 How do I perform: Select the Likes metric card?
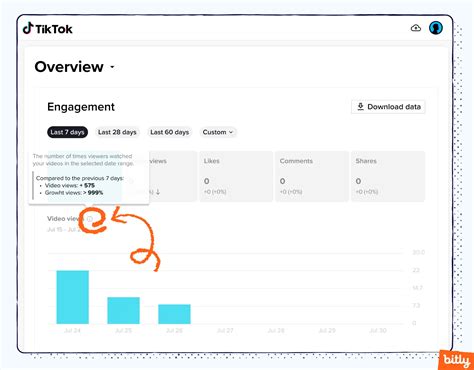point(236,176)
